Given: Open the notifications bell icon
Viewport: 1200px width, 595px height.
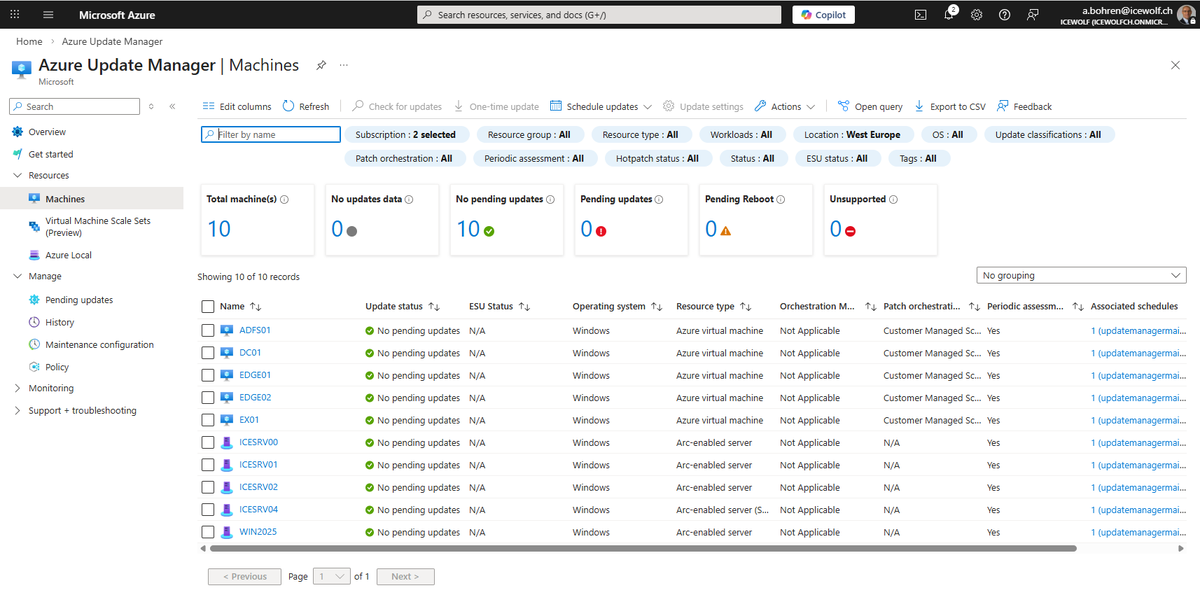Looking at the screenshot, I should (x=949, y=15).
